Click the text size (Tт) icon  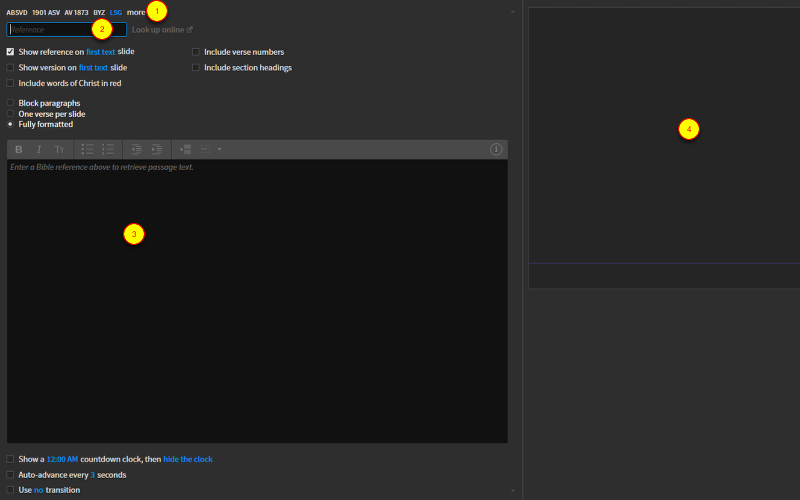[59, 149]
